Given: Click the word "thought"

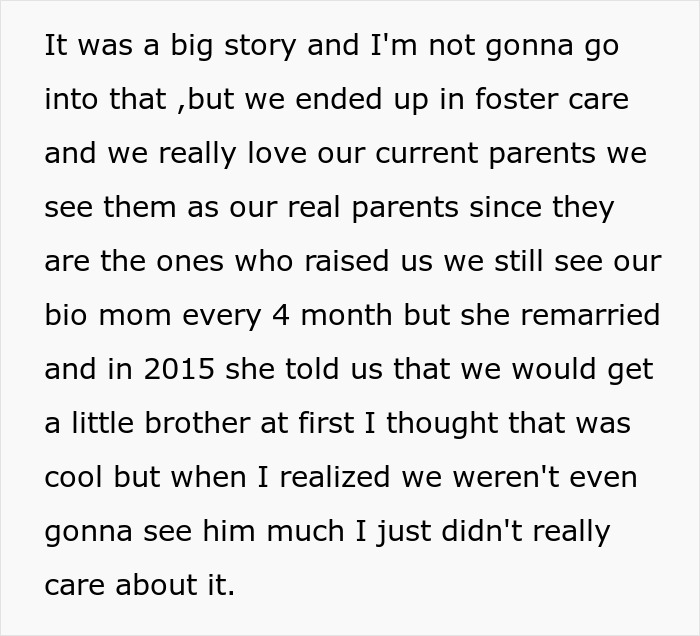Looking at the screenshot, I should [x=444, y=423].
